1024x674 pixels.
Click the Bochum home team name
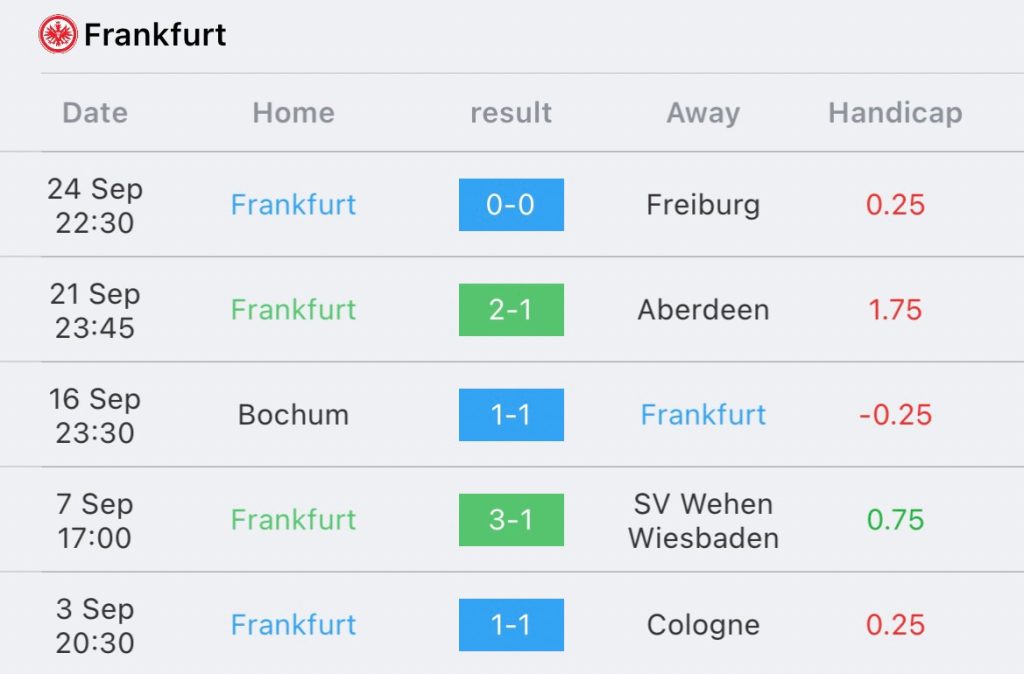(293, 415)
